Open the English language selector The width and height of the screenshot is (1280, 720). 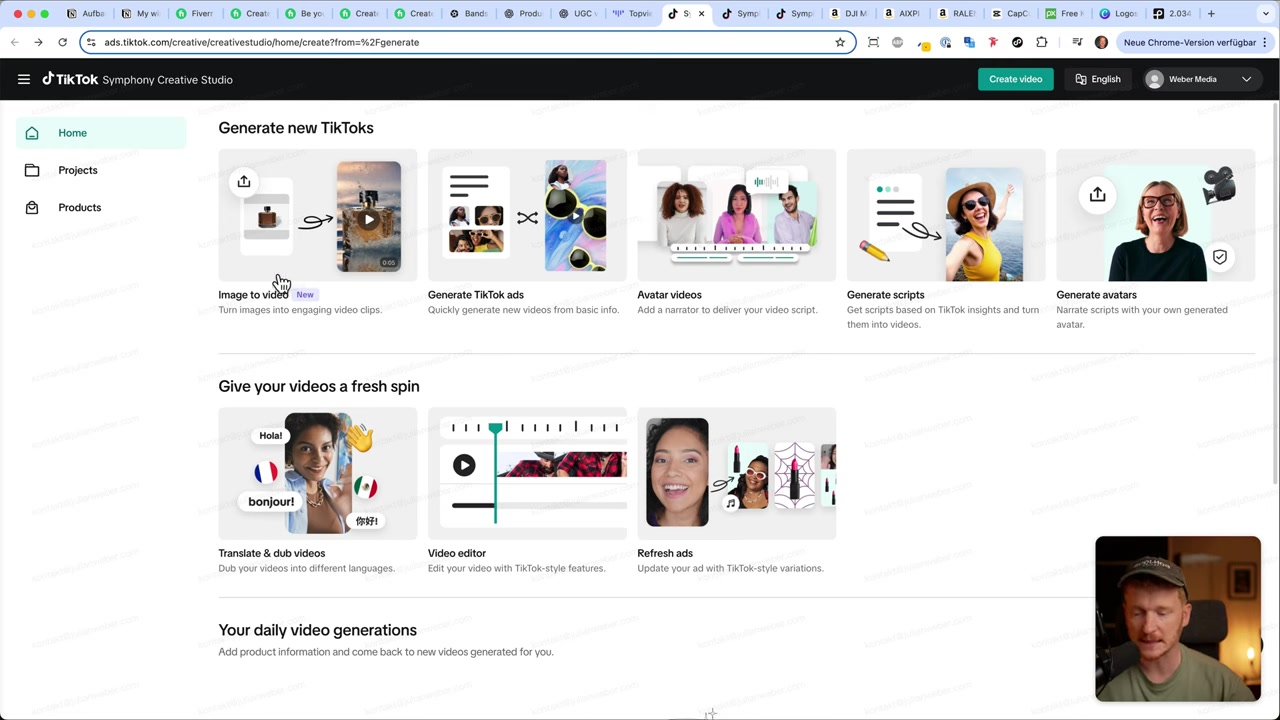(x=1098, y=79)
